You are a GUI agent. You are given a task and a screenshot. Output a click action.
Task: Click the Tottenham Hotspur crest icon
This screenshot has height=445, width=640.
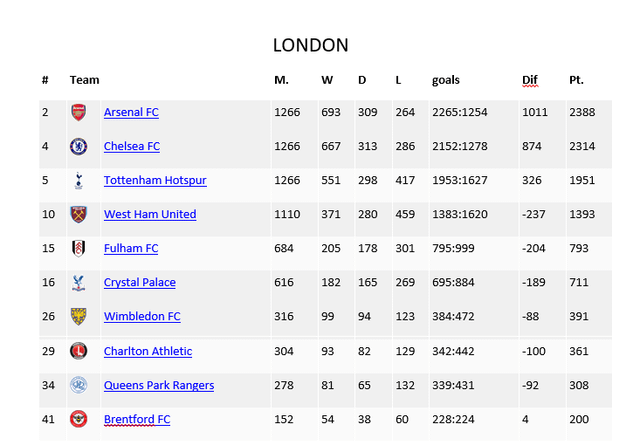click(x=79, y=180)
